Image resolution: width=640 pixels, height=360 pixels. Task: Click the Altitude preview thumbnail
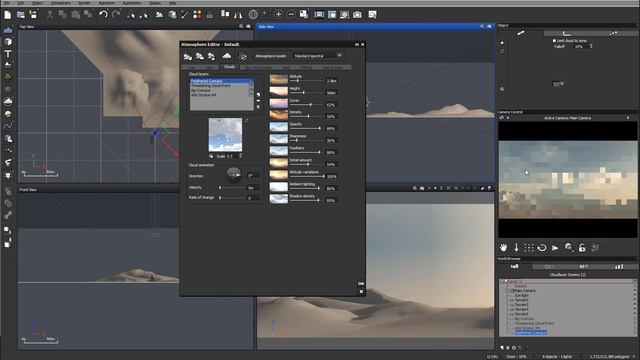point(278,79)
